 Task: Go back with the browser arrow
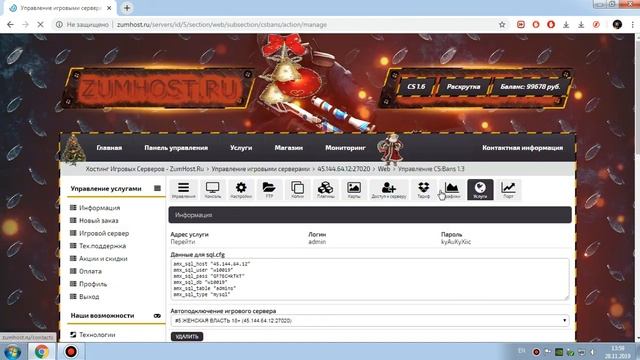tap(11, 24)
